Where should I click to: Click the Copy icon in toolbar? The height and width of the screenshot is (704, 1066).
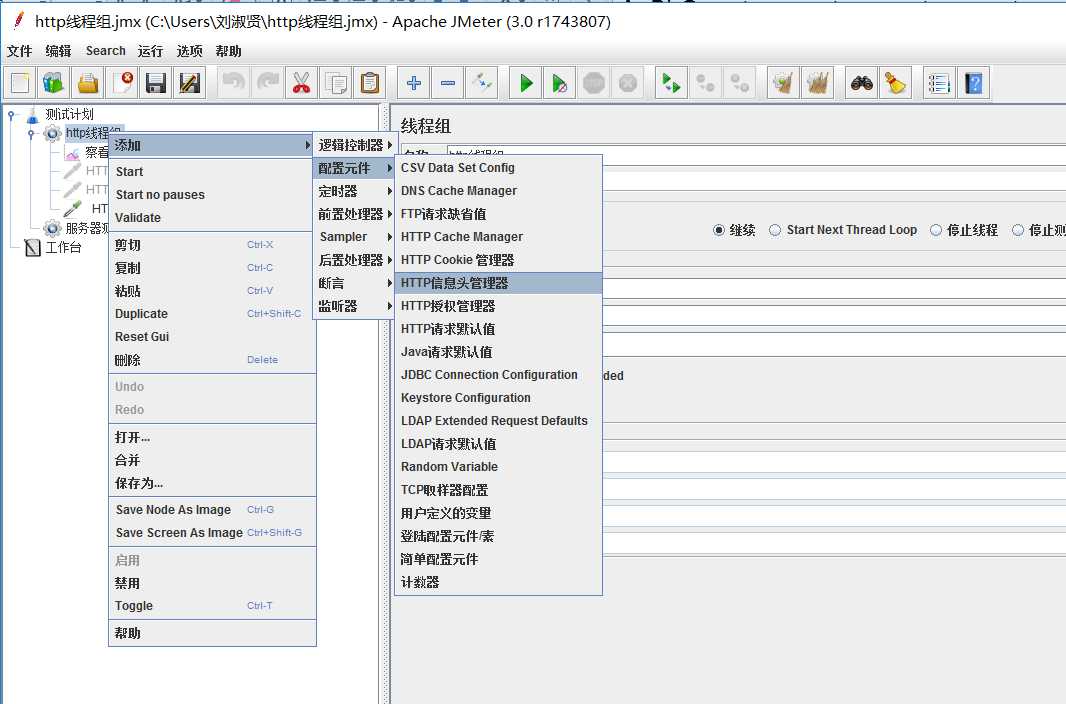coord(336,84)
